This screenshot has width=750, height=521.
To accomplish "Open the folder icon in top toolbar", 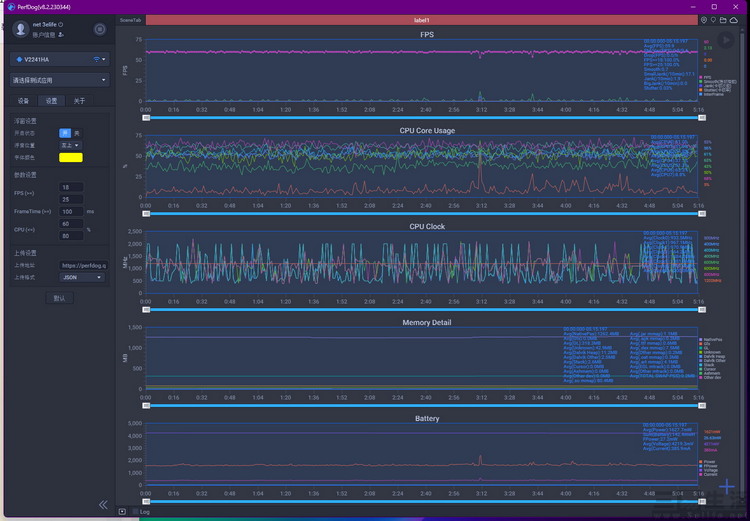I will [x=723, y=20].
